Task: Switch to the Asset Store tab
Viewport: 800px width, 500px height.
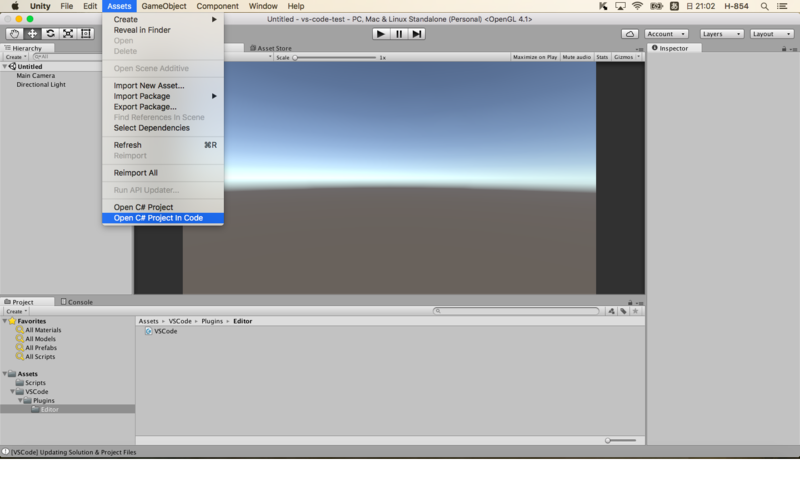Action: [x=271, y=48]
